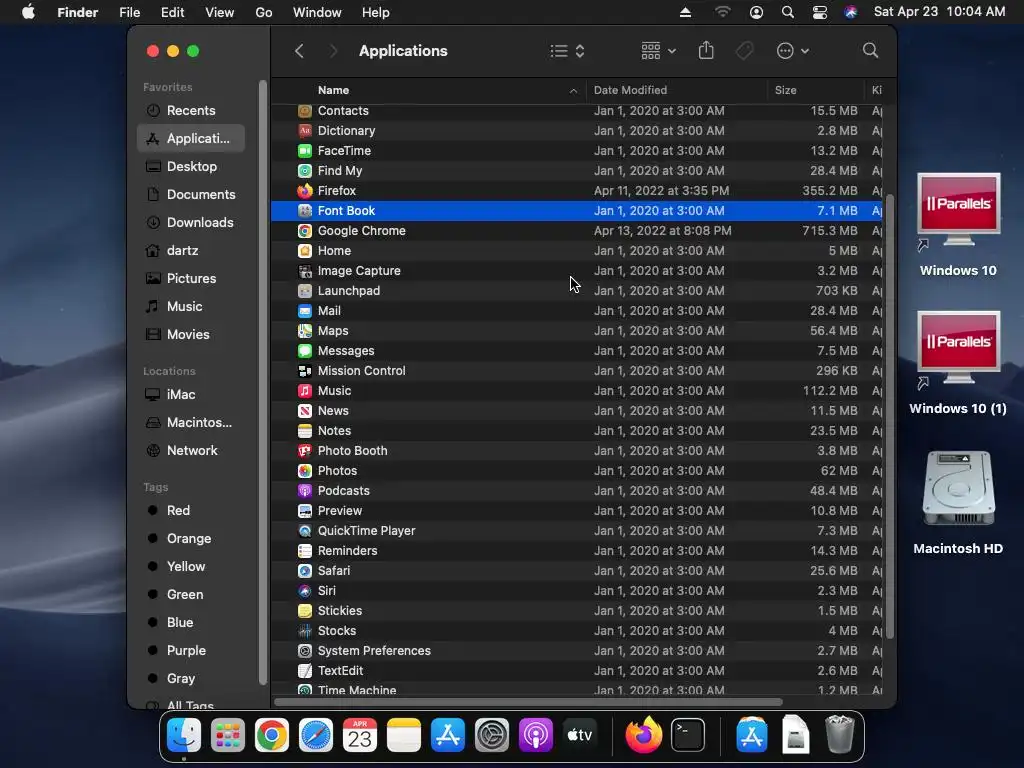Screen dimensions: 1024x768
Task: Open the View menu
Action: [219, 12]
